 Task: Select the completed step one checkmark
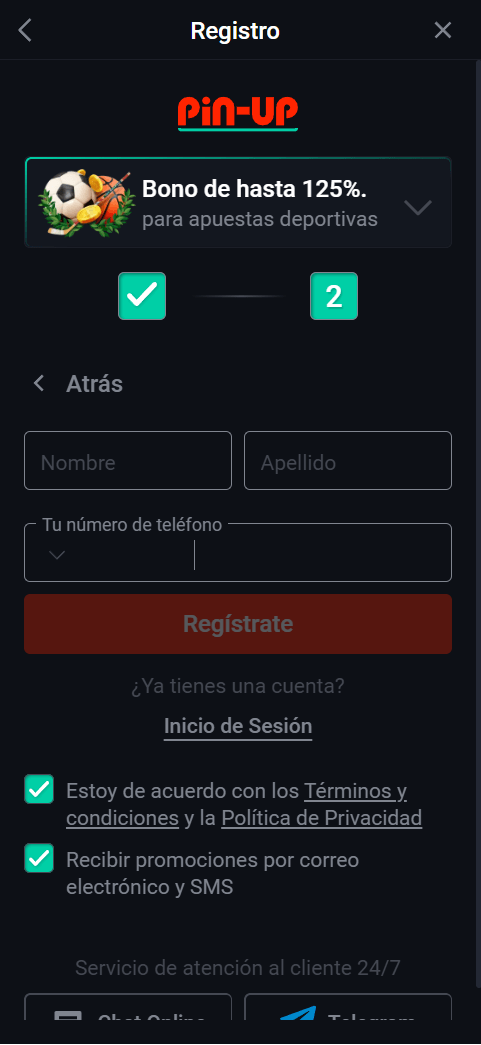(142, 296)
